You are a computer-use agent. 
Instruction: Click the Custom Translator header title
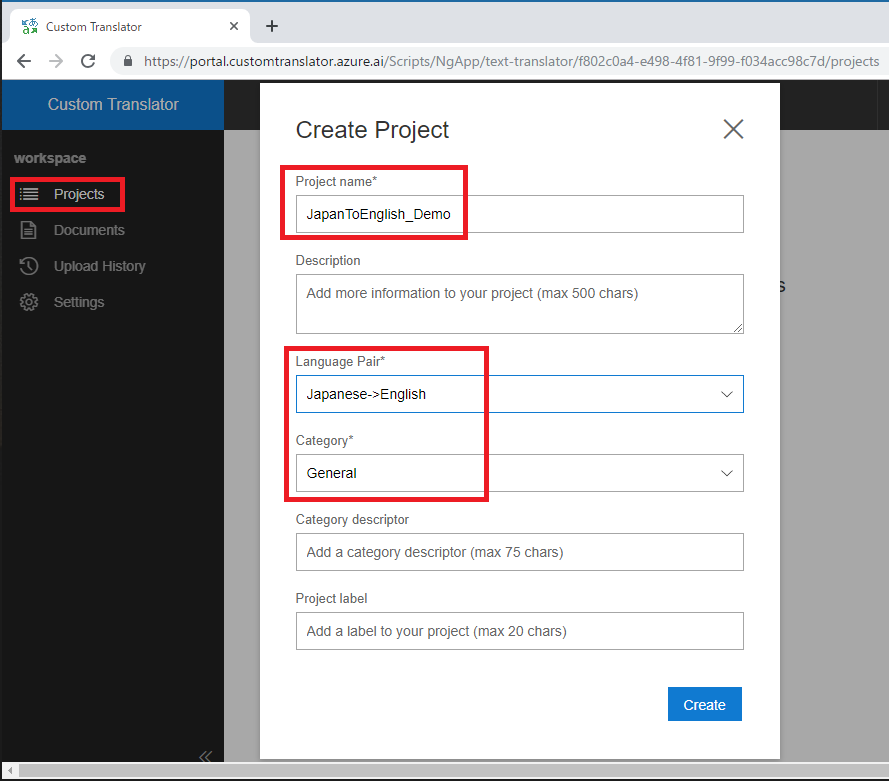pos(113,104)
